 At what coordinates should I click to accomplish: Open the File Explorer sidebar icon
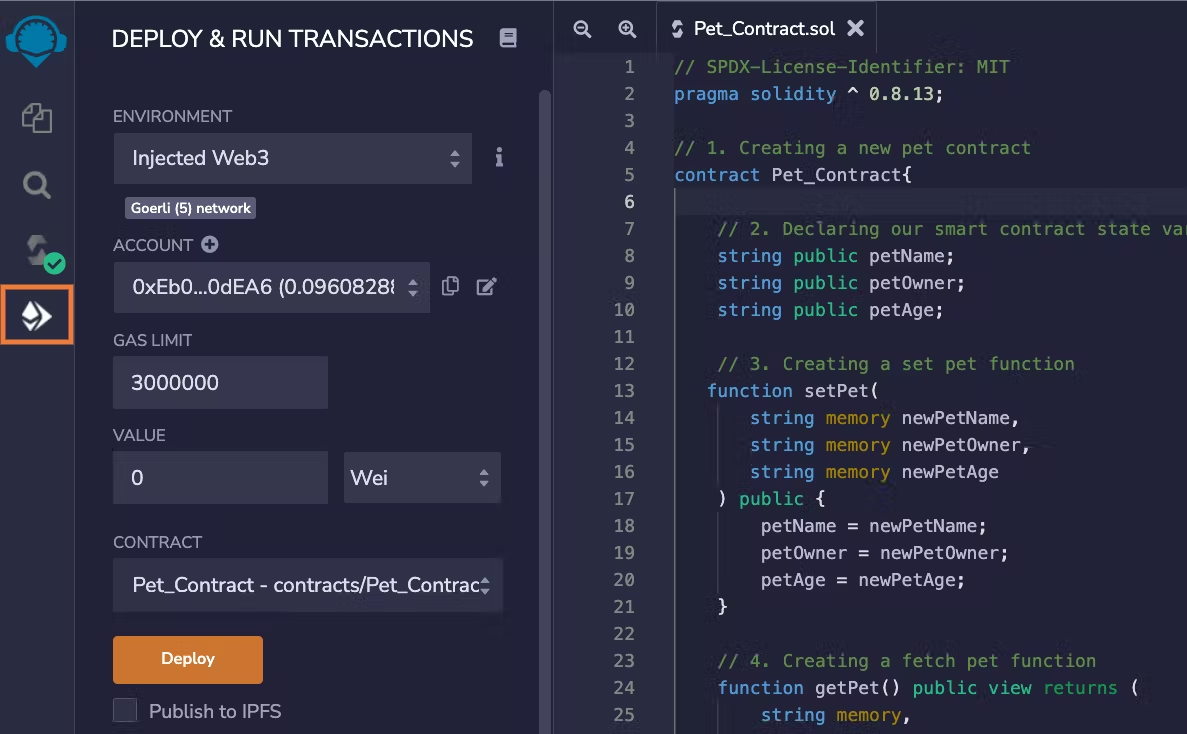(x=37, y=118)
